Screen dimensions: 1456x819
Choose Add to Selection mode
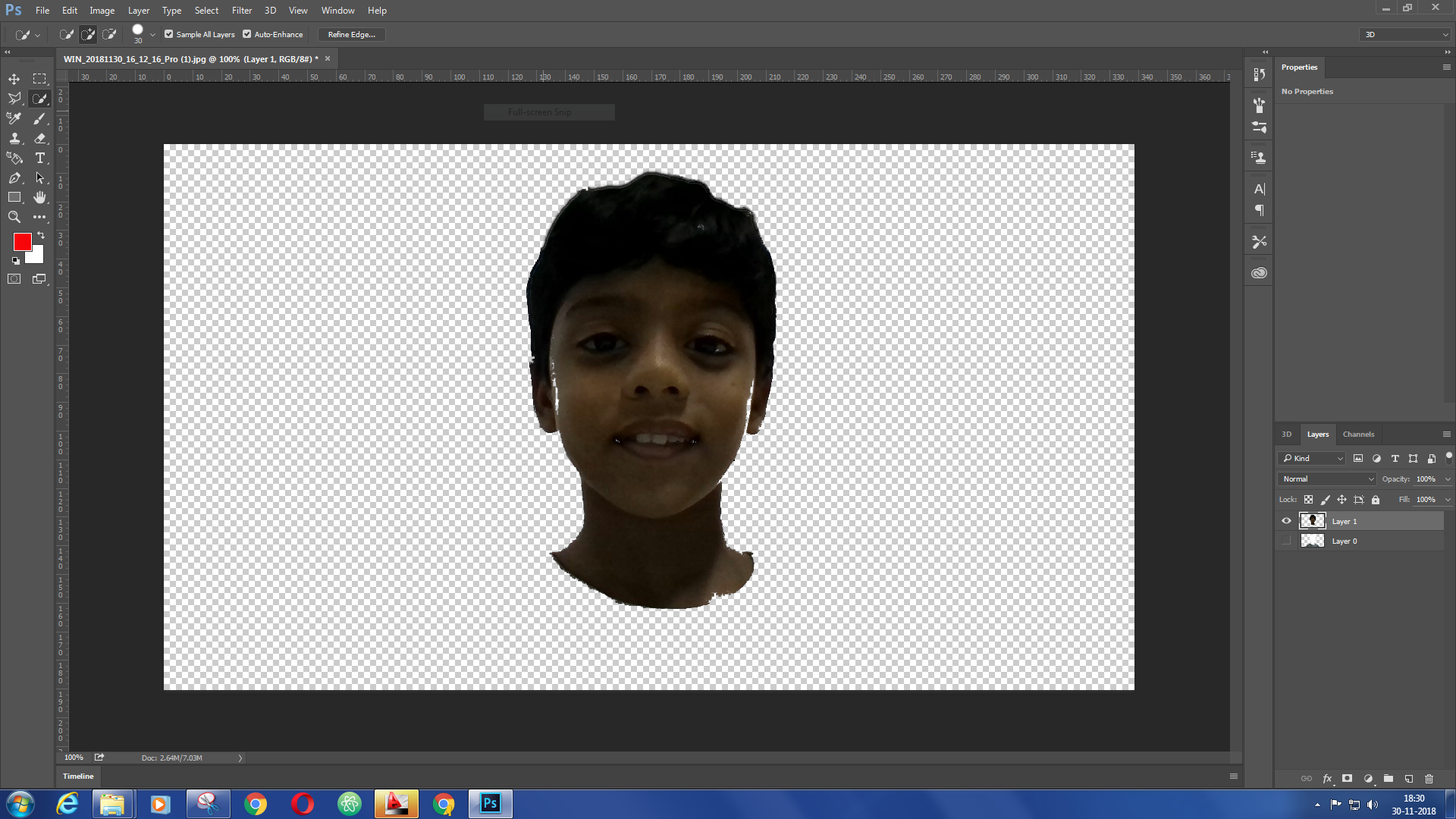coord(88,34)
